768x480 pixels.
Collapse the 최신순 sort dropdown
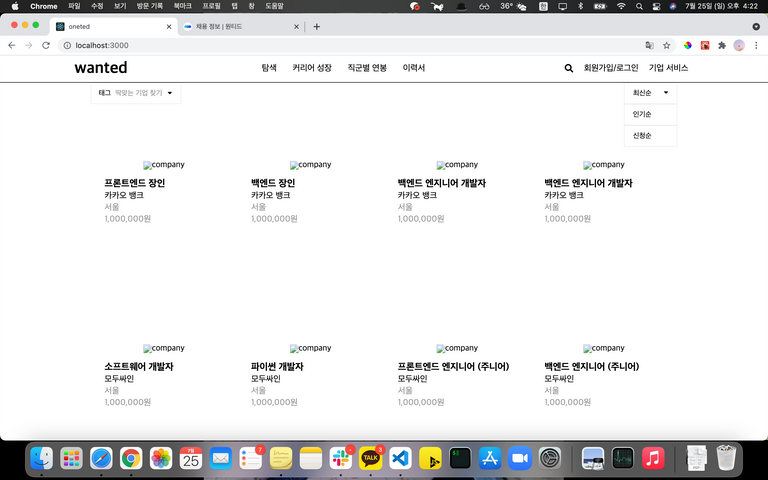coord(650,93)
